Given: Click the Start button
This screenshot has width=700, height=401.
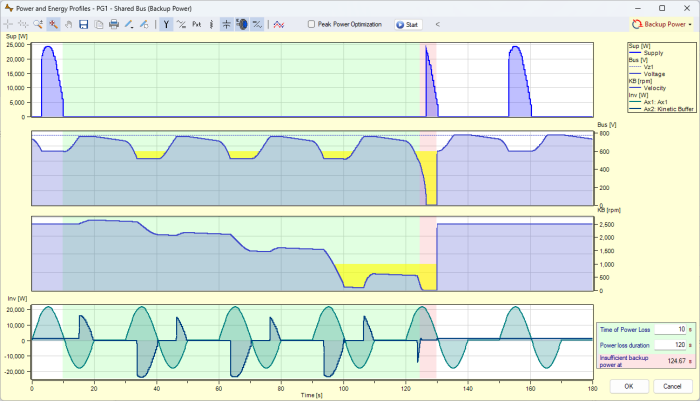Looking at the screenshot, I should click(407, 24).
